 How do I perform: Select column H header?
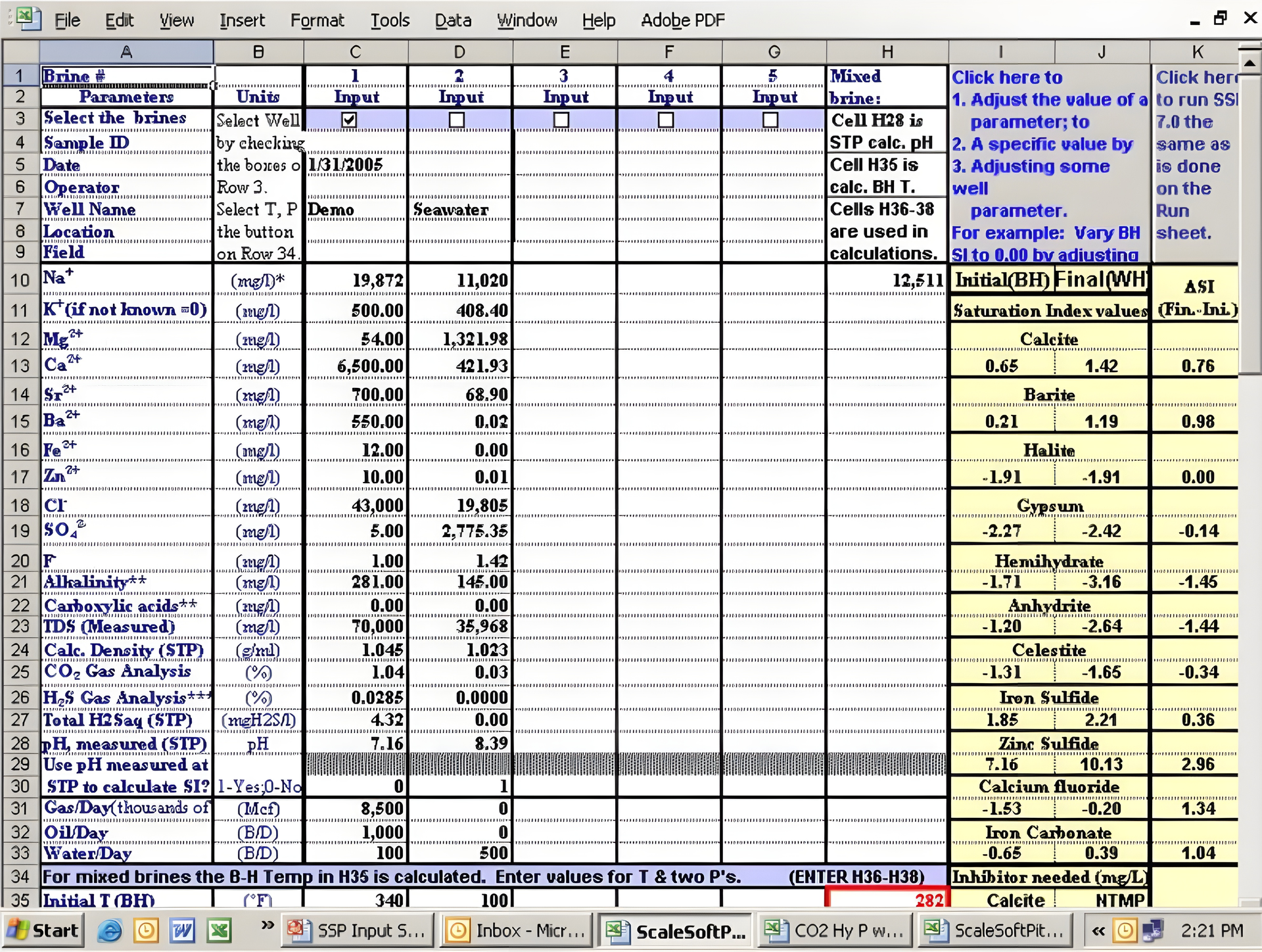[887, 51]
